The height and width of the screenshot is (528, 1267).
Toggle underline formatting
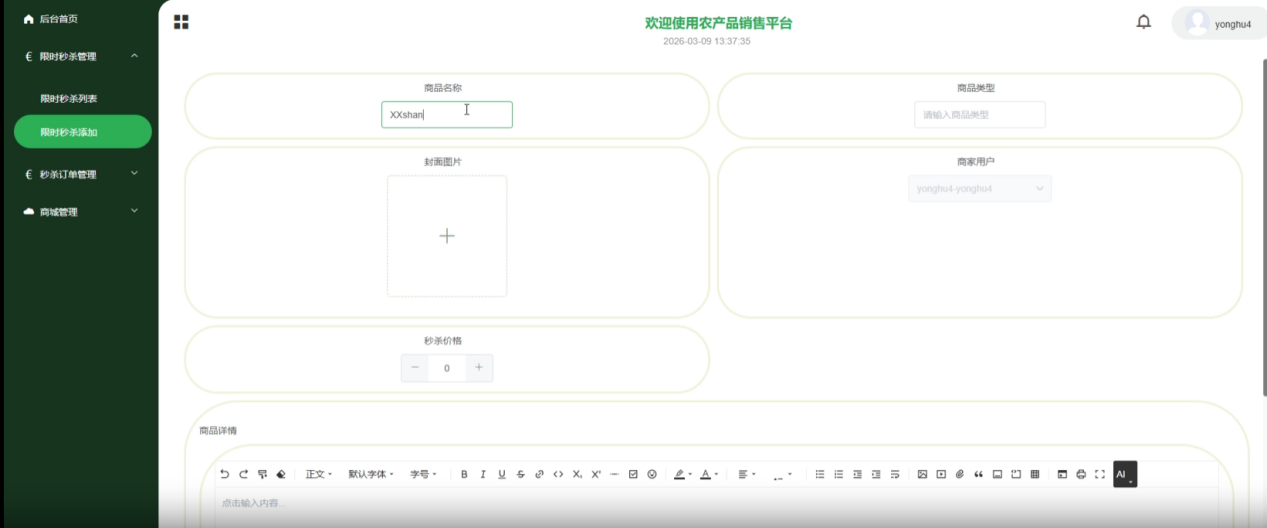tap(502, 474)
